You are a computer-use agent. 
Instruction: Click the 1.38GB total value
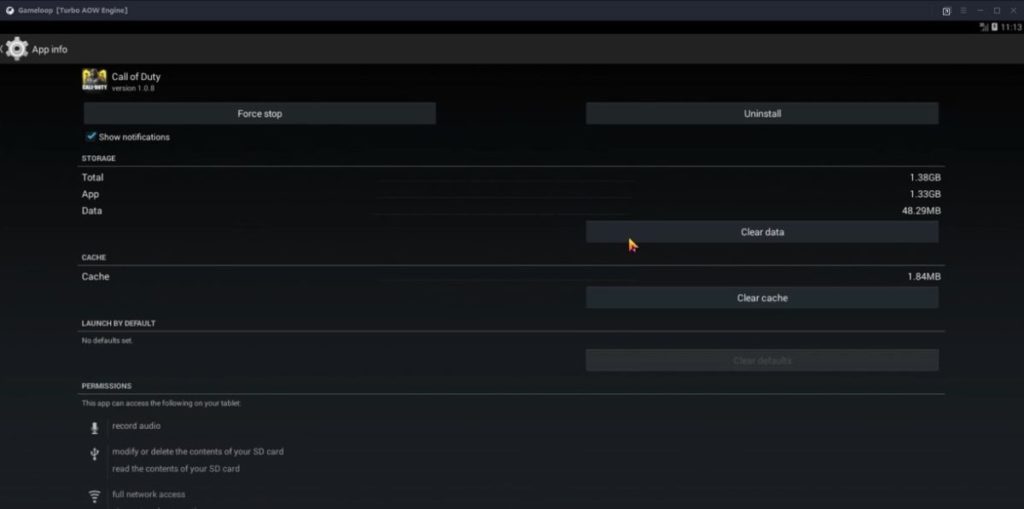pyautogui.click(x=925, y=178)
